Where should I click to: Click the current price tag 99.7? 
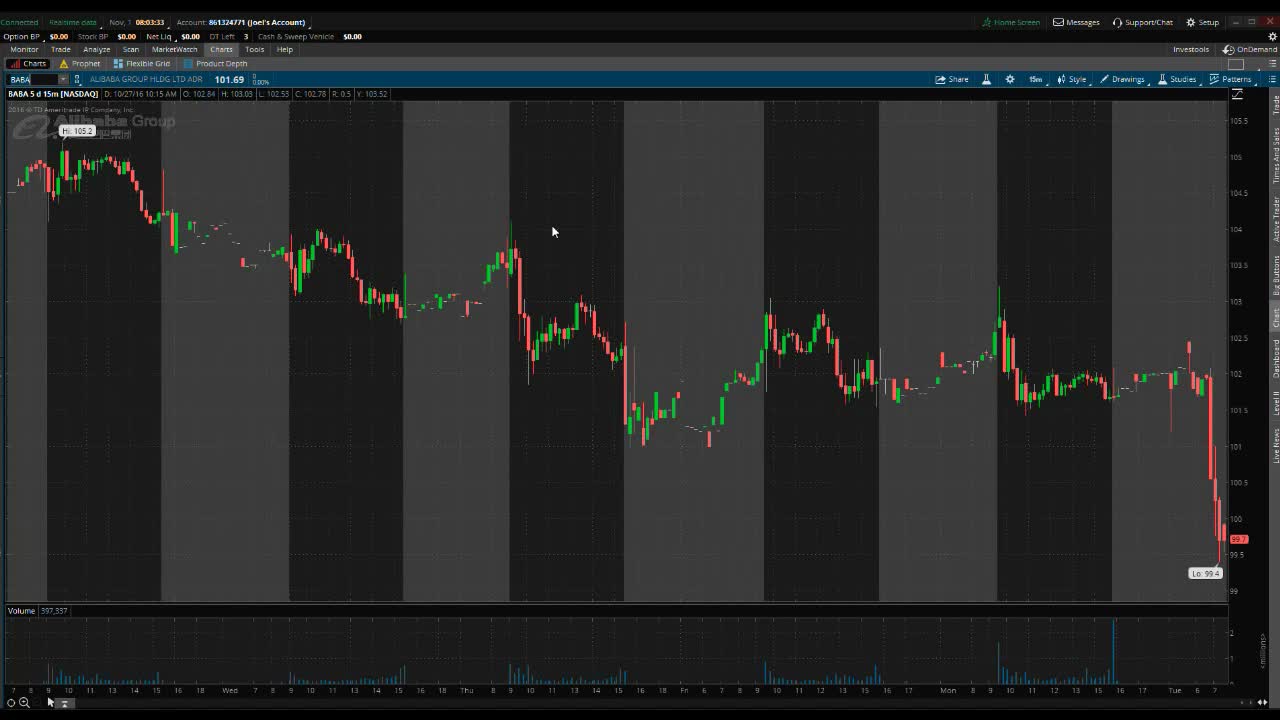[1239, 539]
